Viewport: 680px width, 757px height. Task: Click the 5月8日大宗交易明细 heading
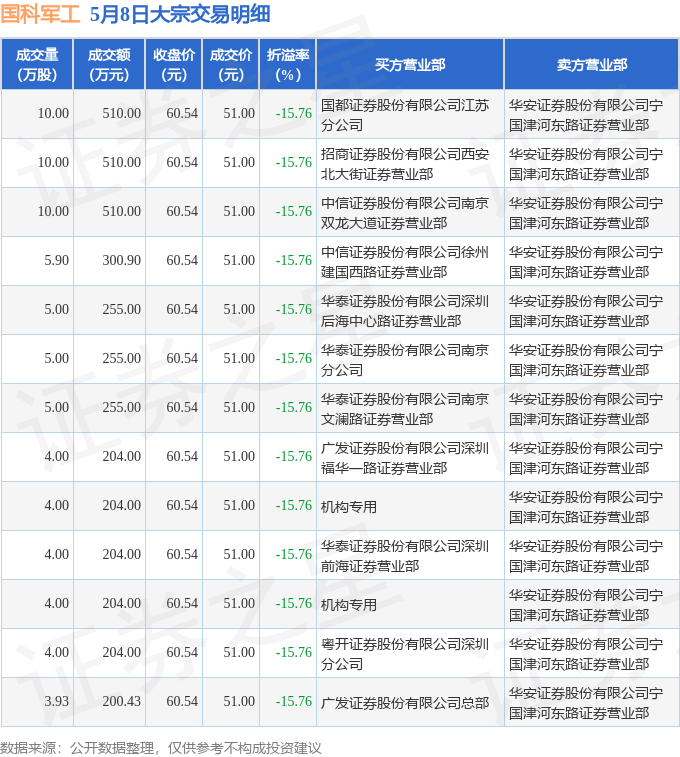(x=180, y=14)
